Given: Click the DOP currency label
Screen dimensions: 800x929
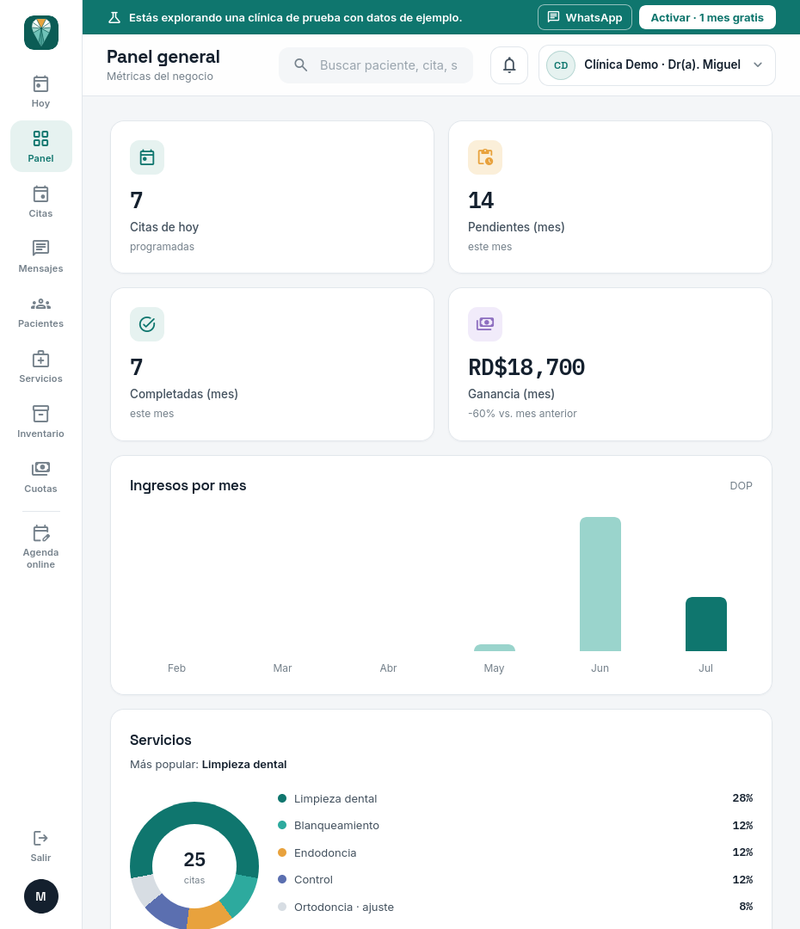Looking at the screenshot, I should (741, 486).
